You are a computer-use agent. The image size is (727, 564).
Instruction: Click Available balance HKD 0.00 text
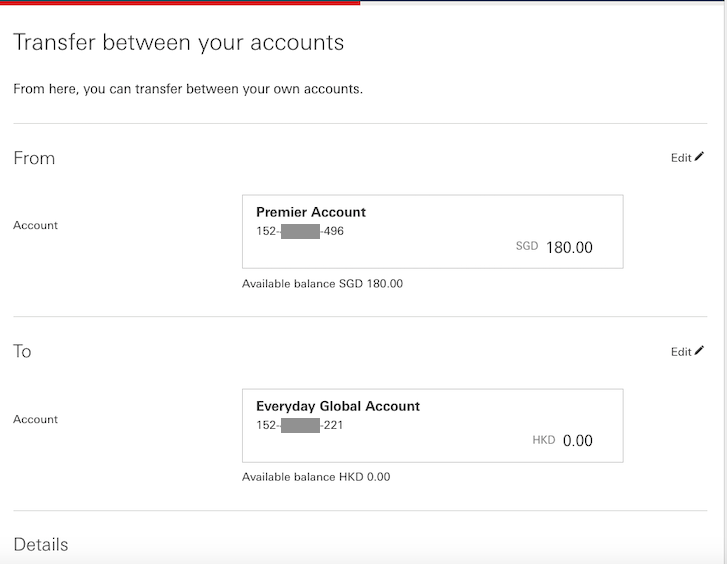pos(316,477)
